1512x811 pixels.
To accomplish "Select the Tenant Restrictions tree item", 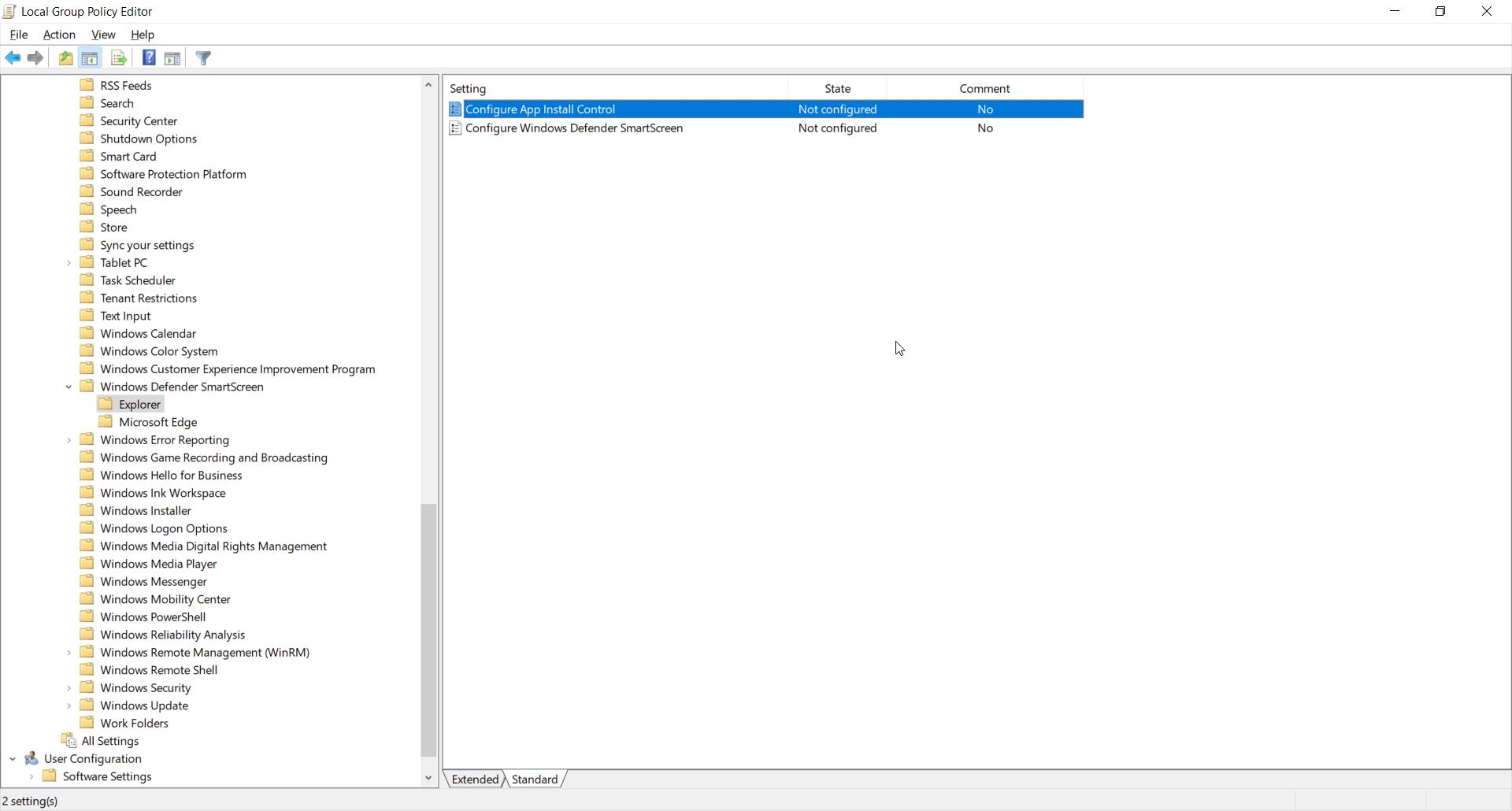I will click(x=149, y=298).
